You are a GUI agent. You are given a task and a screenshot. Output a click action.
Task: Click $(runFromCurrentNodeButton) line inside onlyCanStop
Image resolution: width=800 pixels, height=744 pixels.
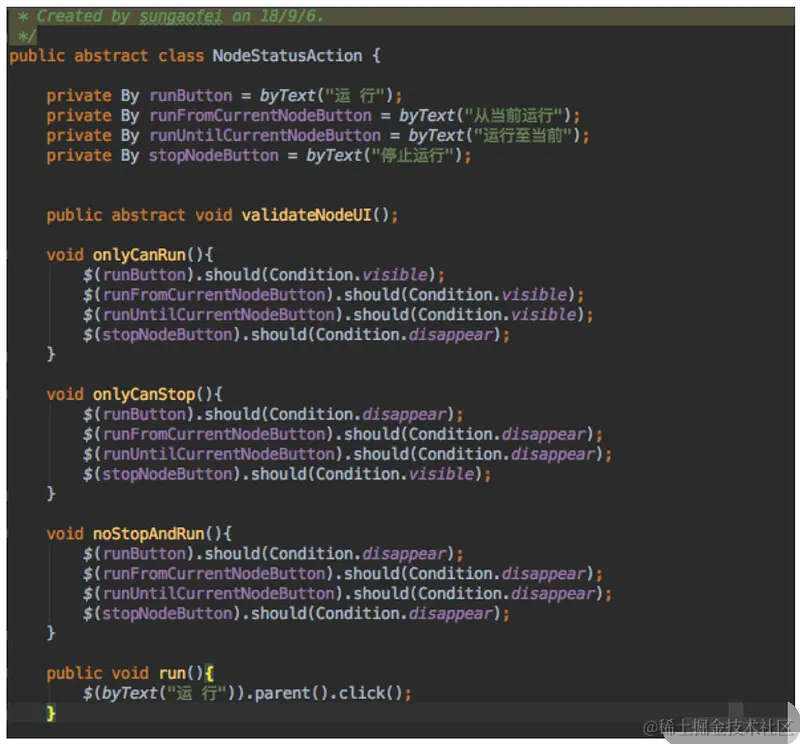(x=343, y=434)
